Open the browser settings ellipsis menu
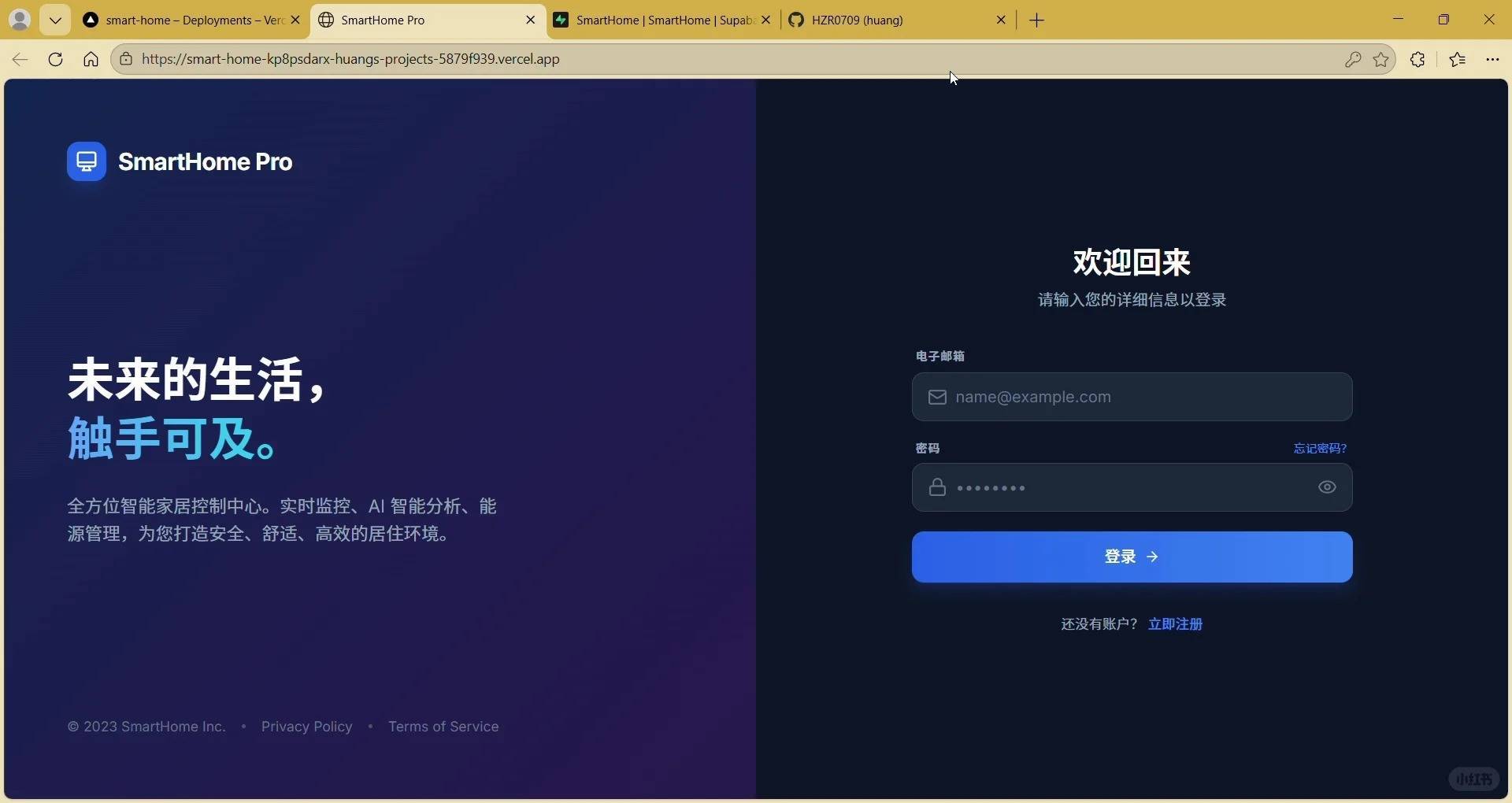Image resolution: width=1512 pixels, height=803 pixels. click(x=1492, y=59)
